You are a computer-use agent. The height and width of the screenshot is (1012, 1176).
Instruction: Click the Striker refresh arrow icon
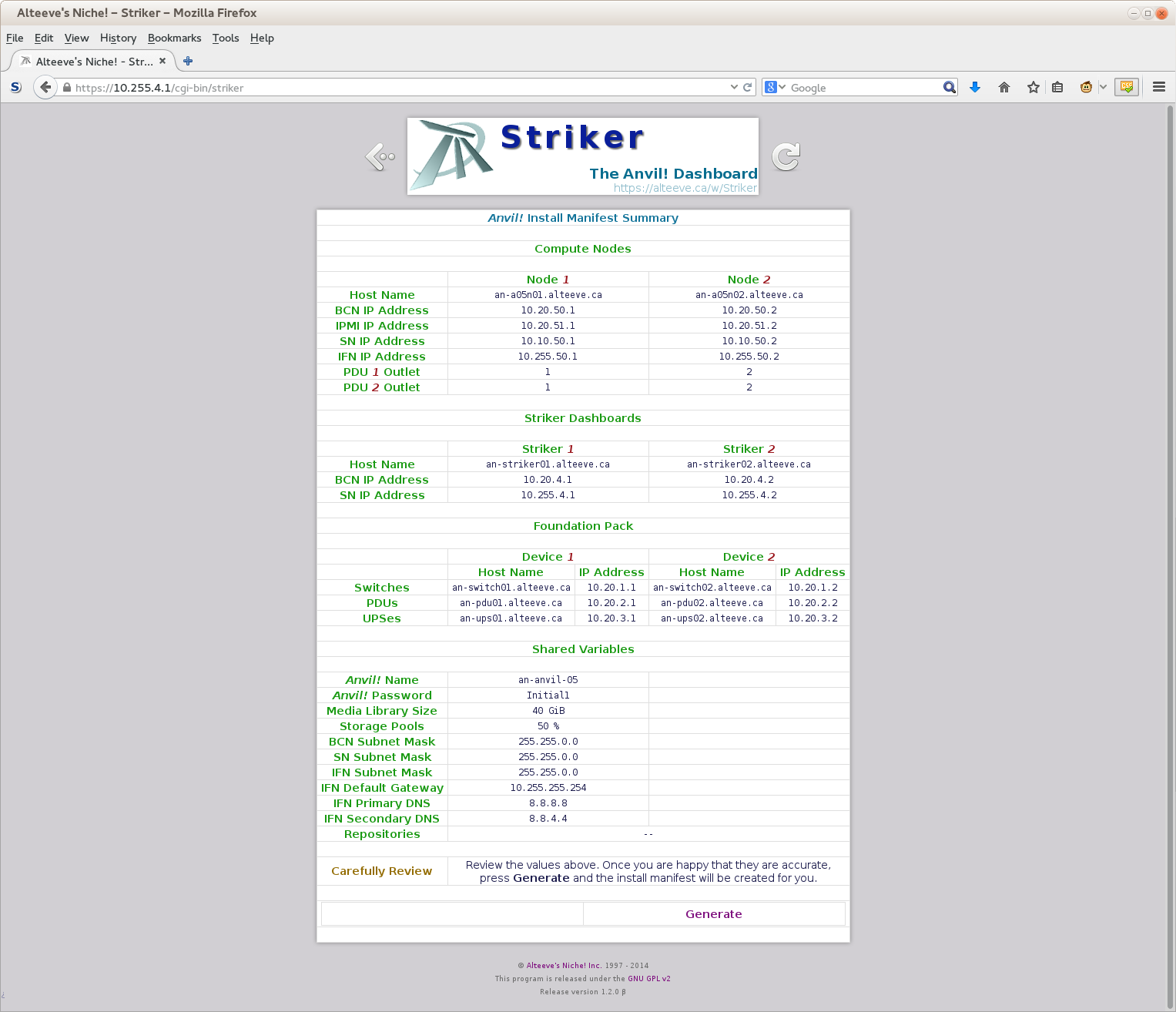[x=786, y=156]
